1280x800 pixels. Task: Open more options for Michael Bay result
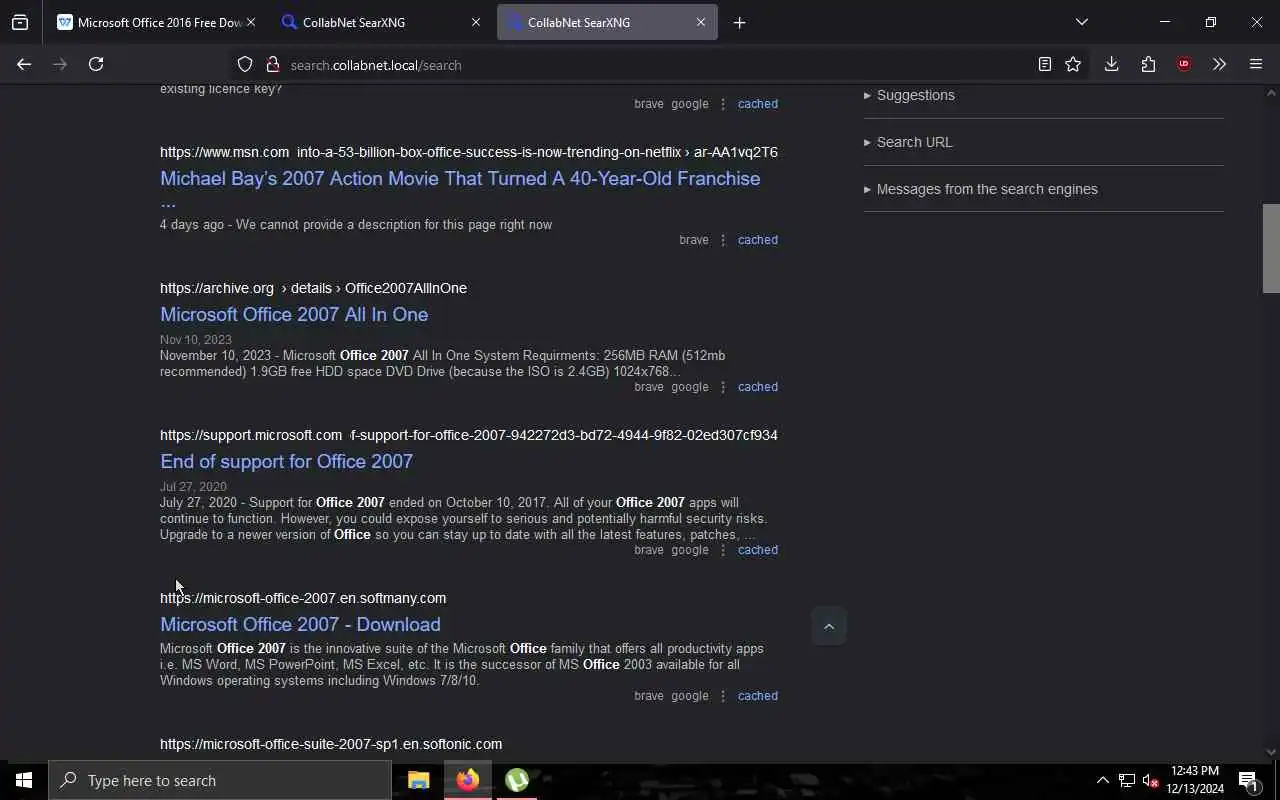pyautogui.click(x=723, y=240)
